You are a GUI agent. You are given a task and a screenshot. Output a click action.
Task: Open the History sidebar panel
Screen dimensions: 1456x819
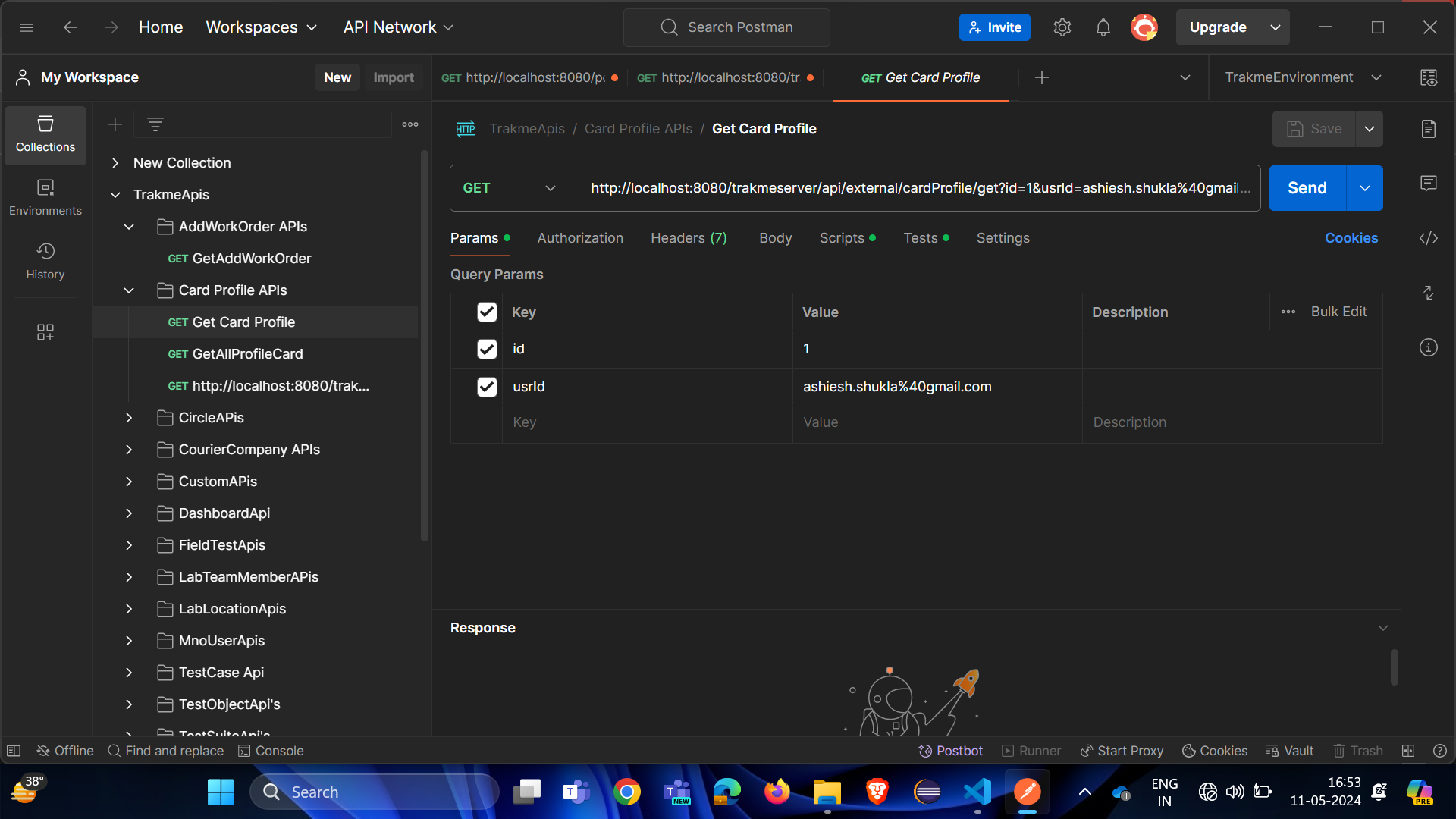click(x=45, y=262)
